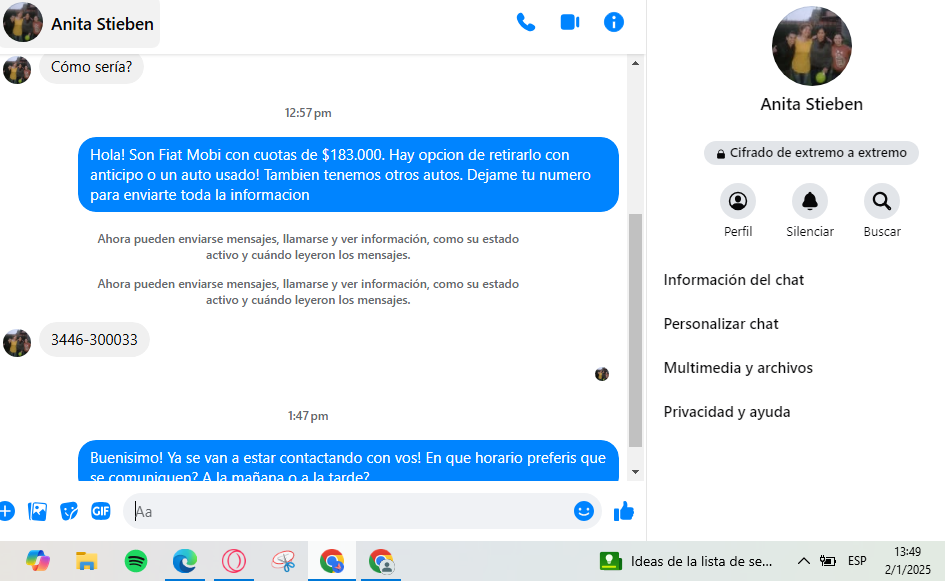Start a voice call with Anita Stieben
The image size is (945, 581).
point(525,22)
